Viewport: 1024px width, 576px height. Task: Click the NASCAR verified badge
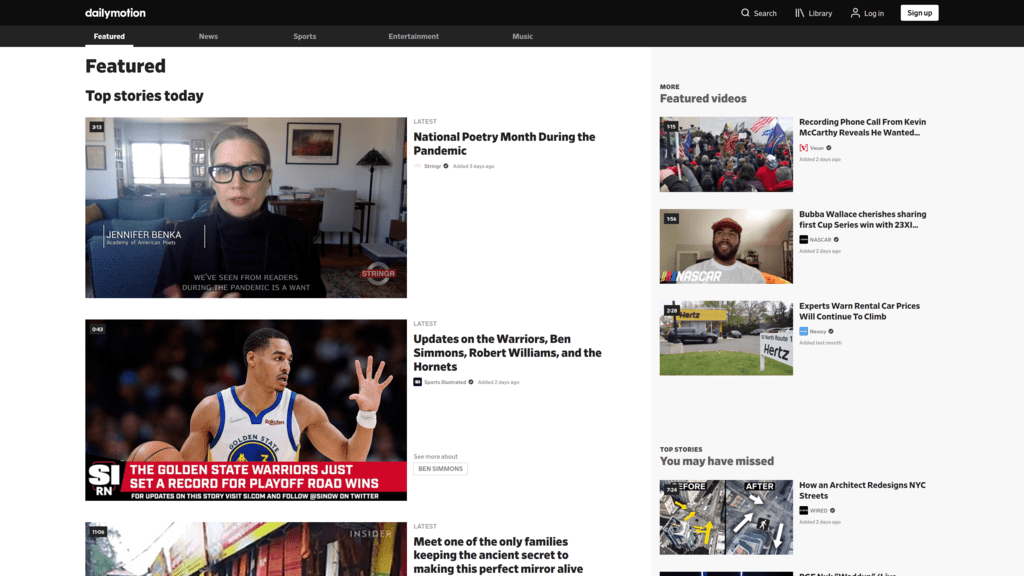(836, 240)
